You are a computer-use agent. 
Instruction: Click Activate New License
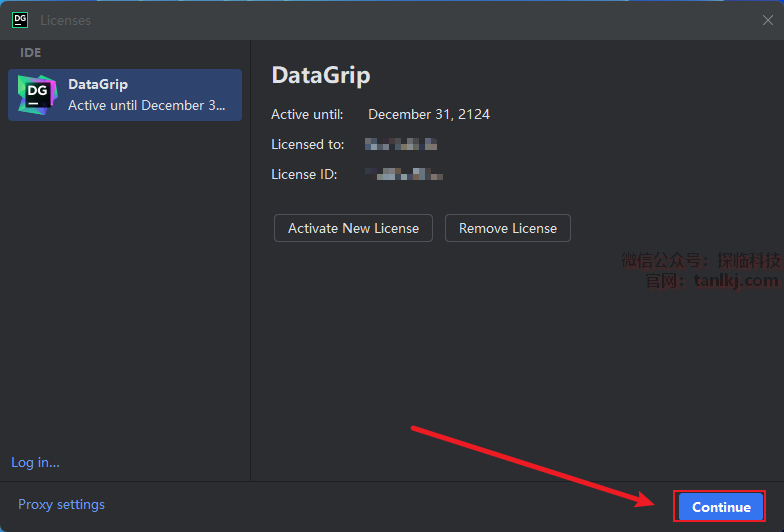(x=353, y=228)
